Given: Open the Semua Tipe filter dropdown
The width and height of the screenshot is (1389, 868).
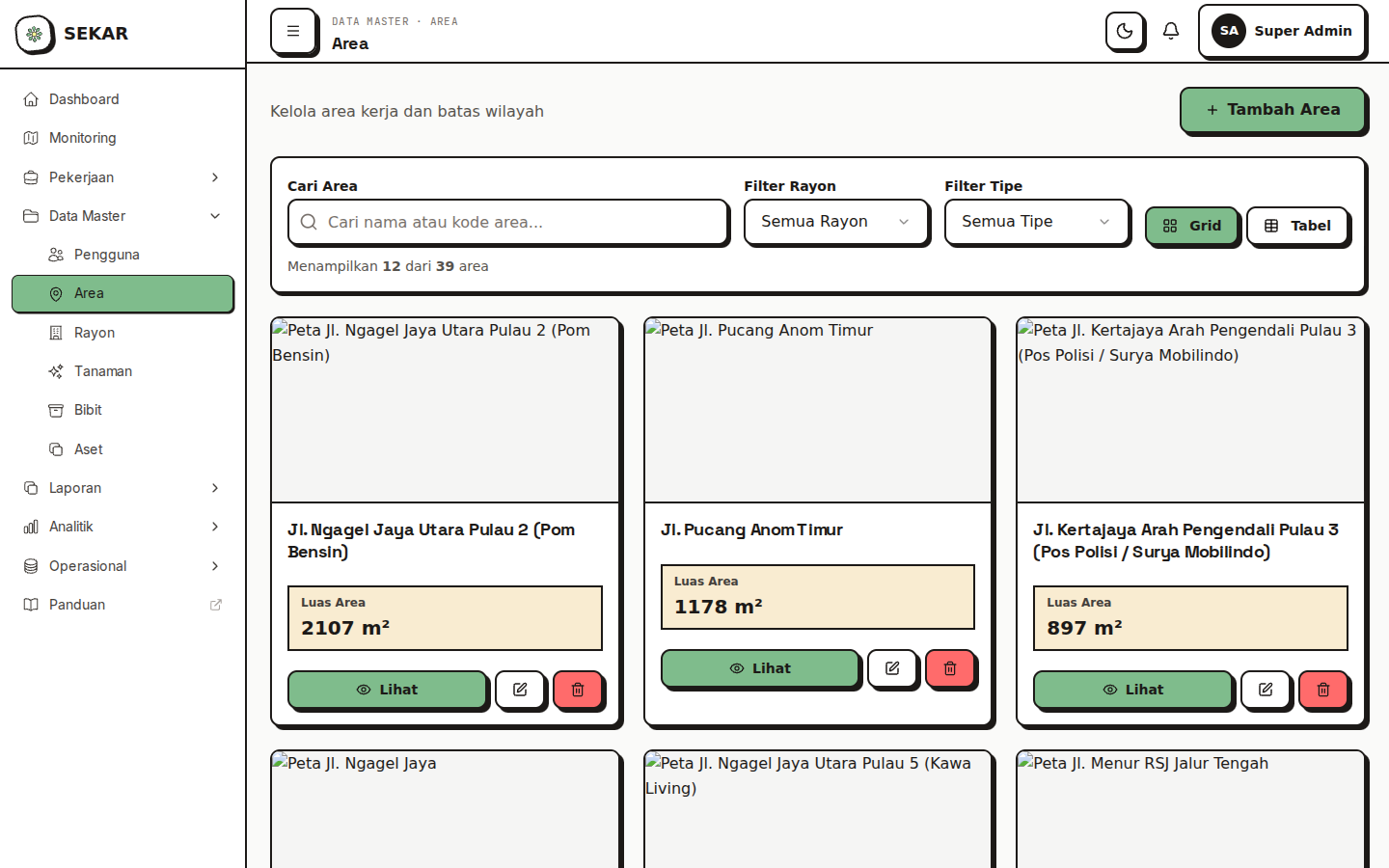Looking at the screenshot, I should (x=1037, y=222).
